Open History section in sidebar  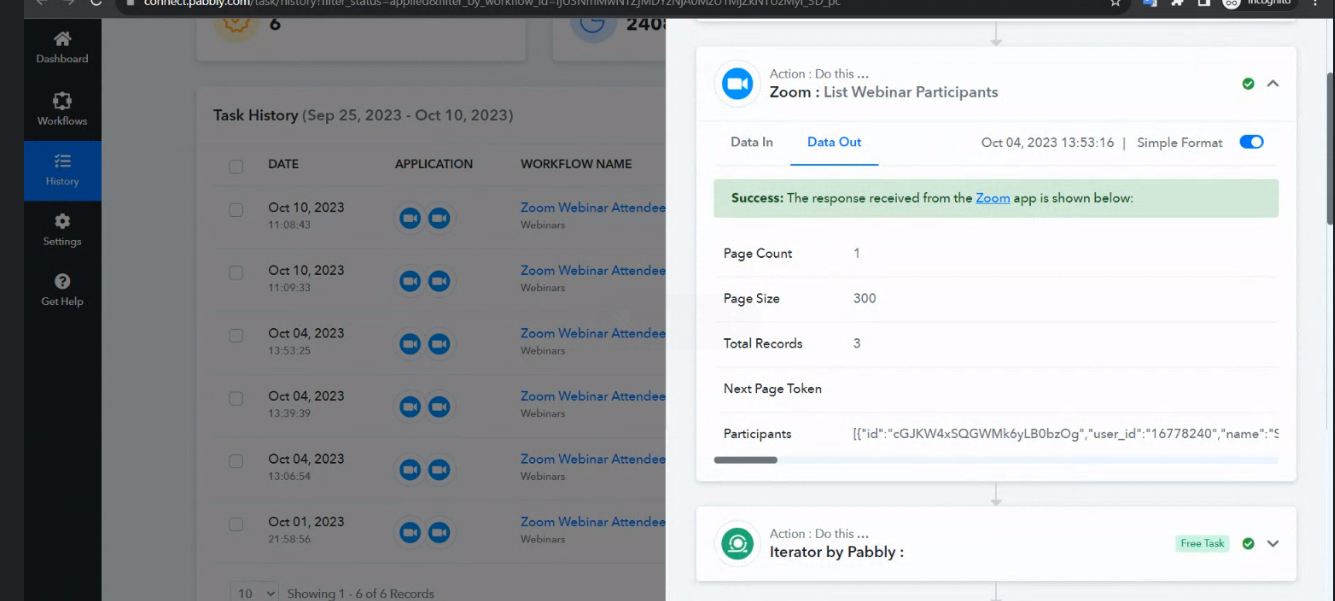pyautogui.click(x=62, y=170)
